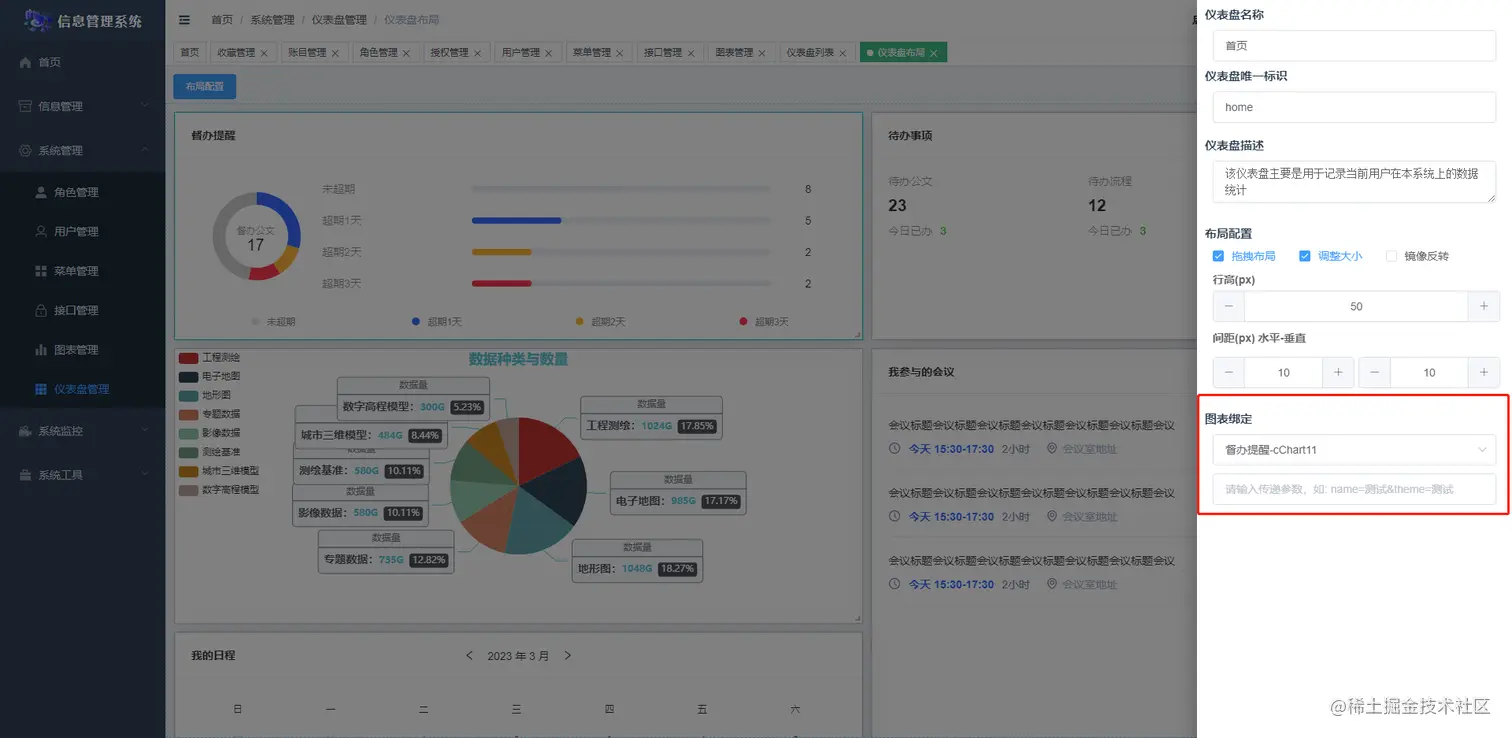Toggle 电子地图 in the pie chart legend
This screenshot has height=738, width=1512.
coord(209,376)
